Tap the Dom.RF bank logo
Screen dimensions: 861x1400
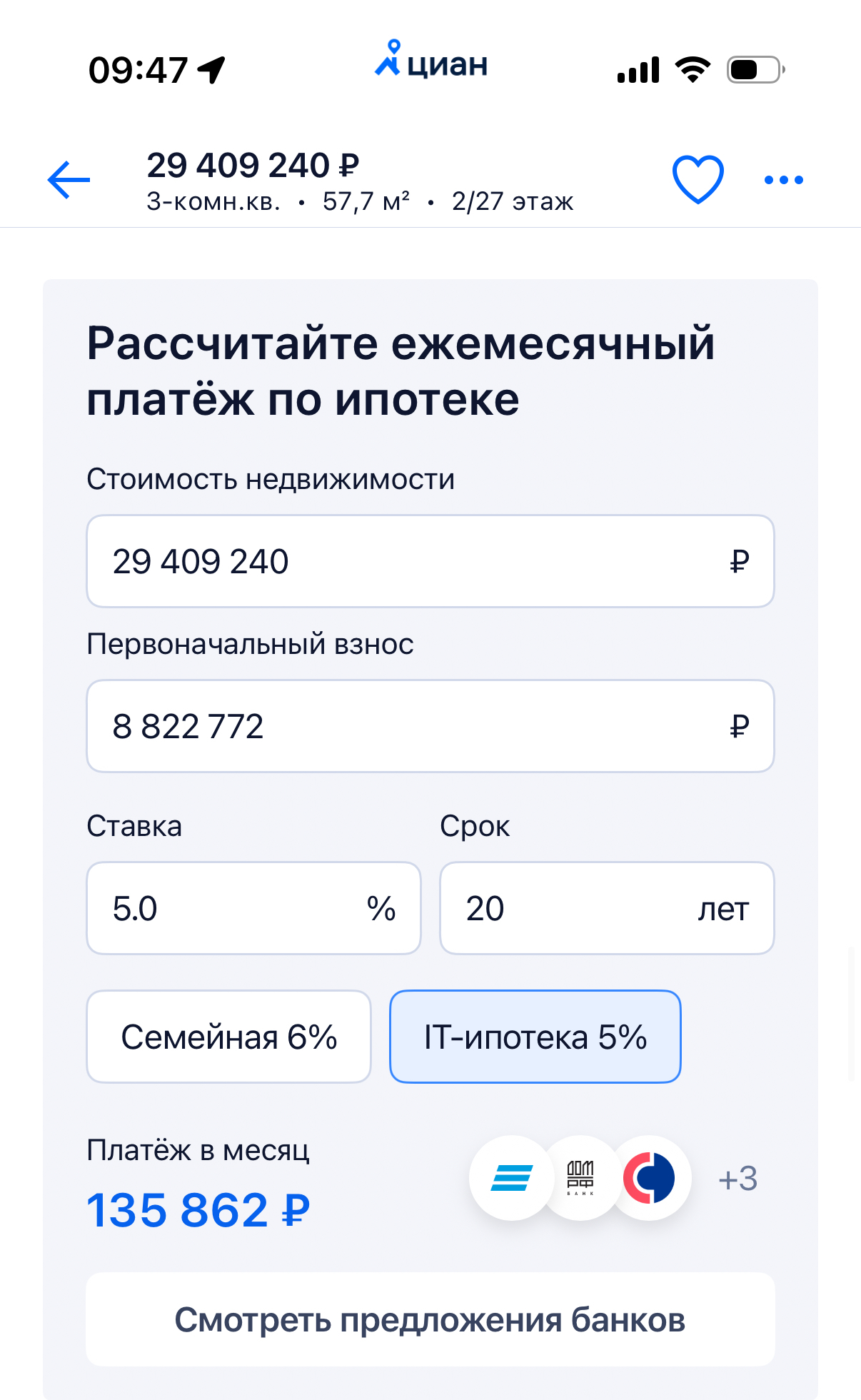click(x=580, y=1177)
